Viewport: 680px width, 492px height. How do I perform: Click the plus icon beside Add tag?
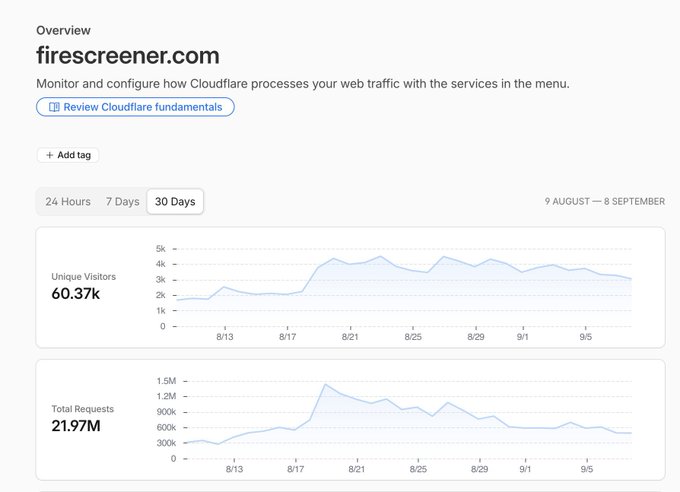point(49,155)
